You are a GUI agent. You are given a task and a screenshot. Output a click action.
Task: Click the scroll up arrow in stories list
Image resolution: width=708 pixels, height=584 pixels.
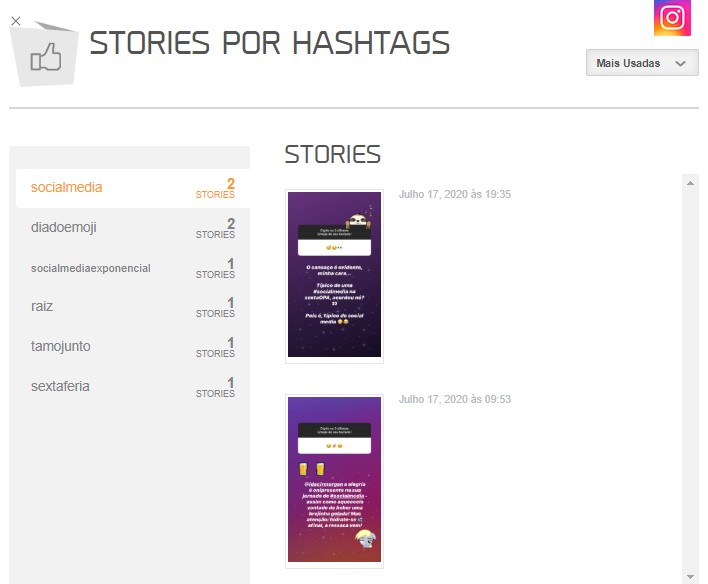tap(690, 183)
